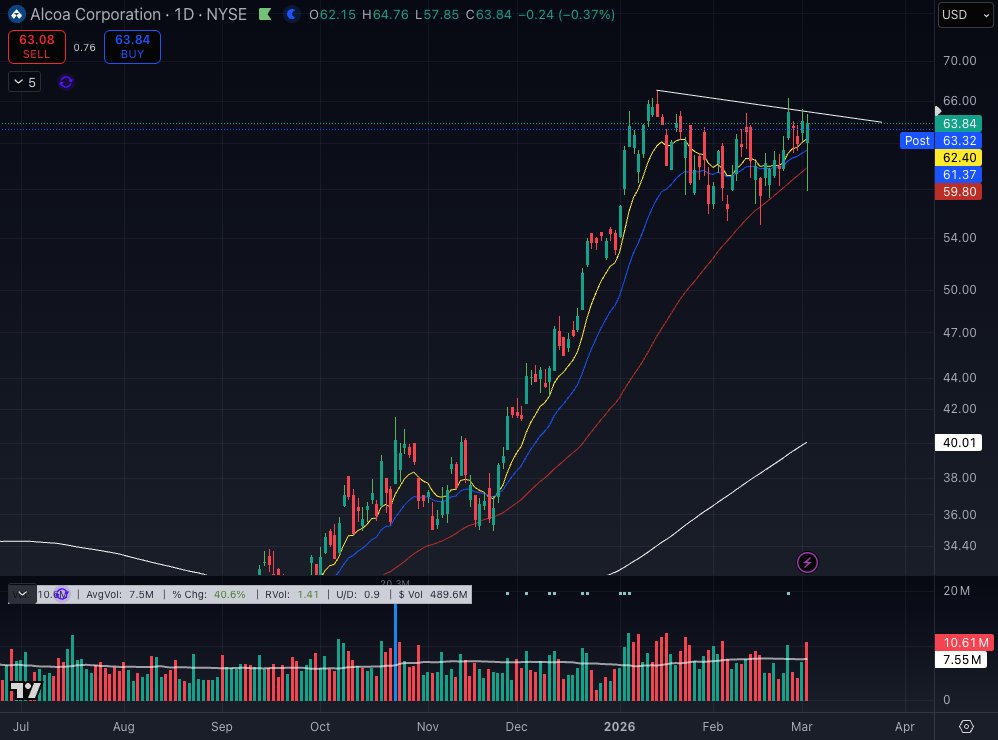Click the green 63.84 last price label
998x740 pixels.
pos(959,123)
